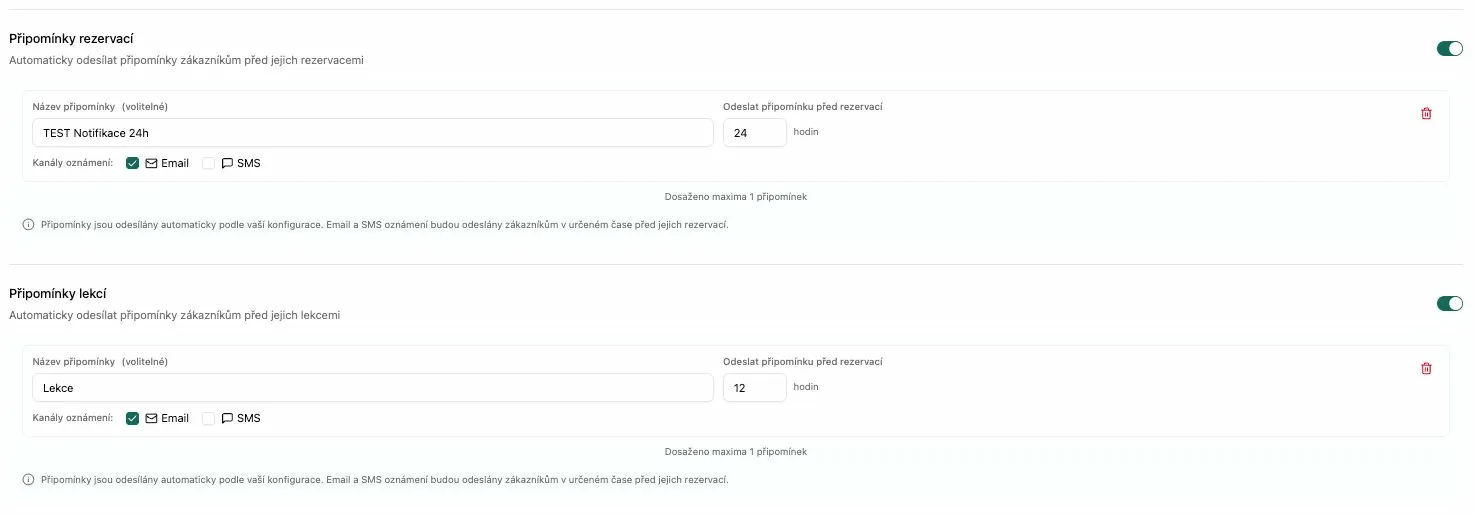Click info icon below lesson reminders

pos(28,480)
